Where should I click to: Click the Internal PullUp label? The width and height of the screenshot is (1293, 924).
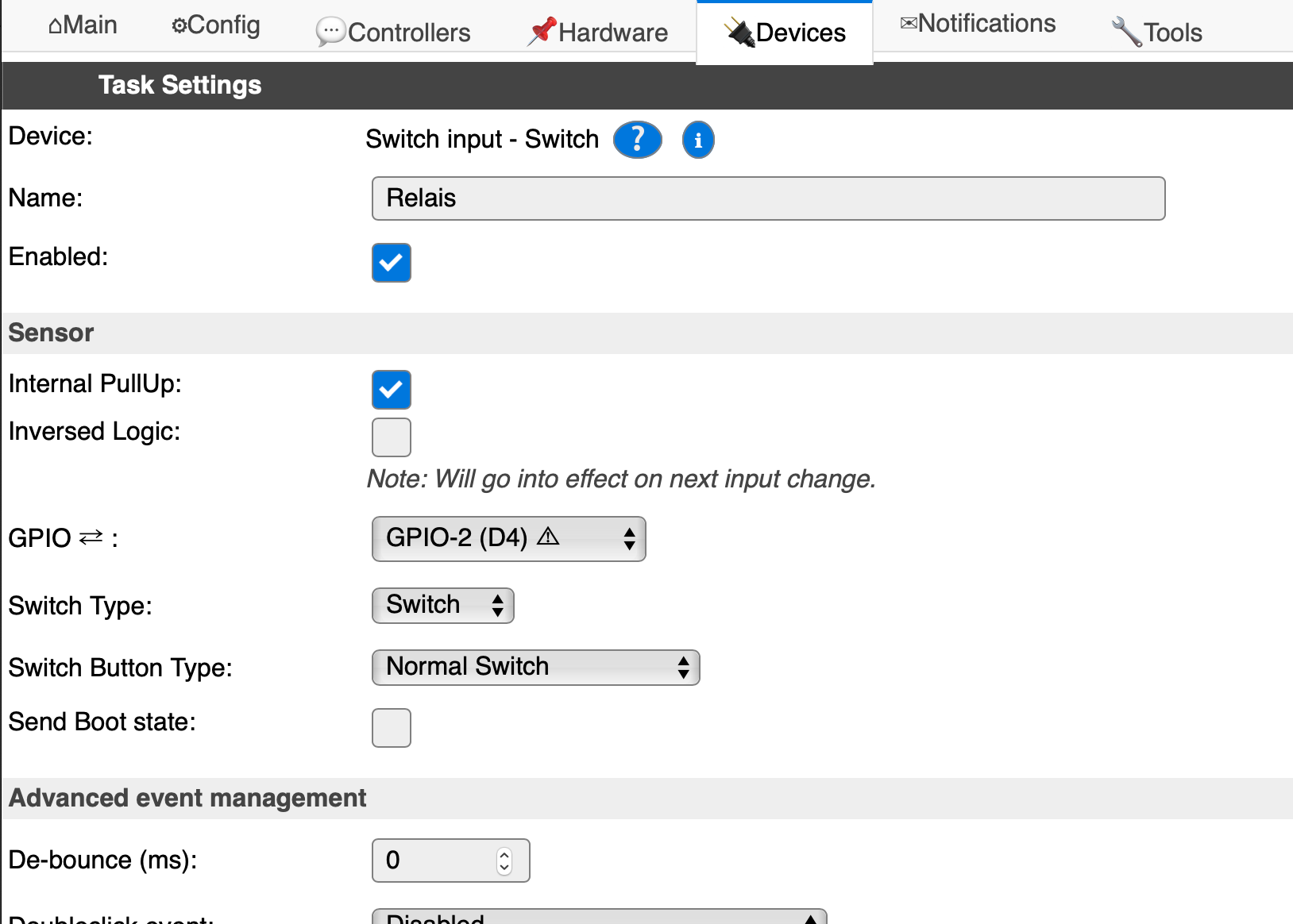95,384
